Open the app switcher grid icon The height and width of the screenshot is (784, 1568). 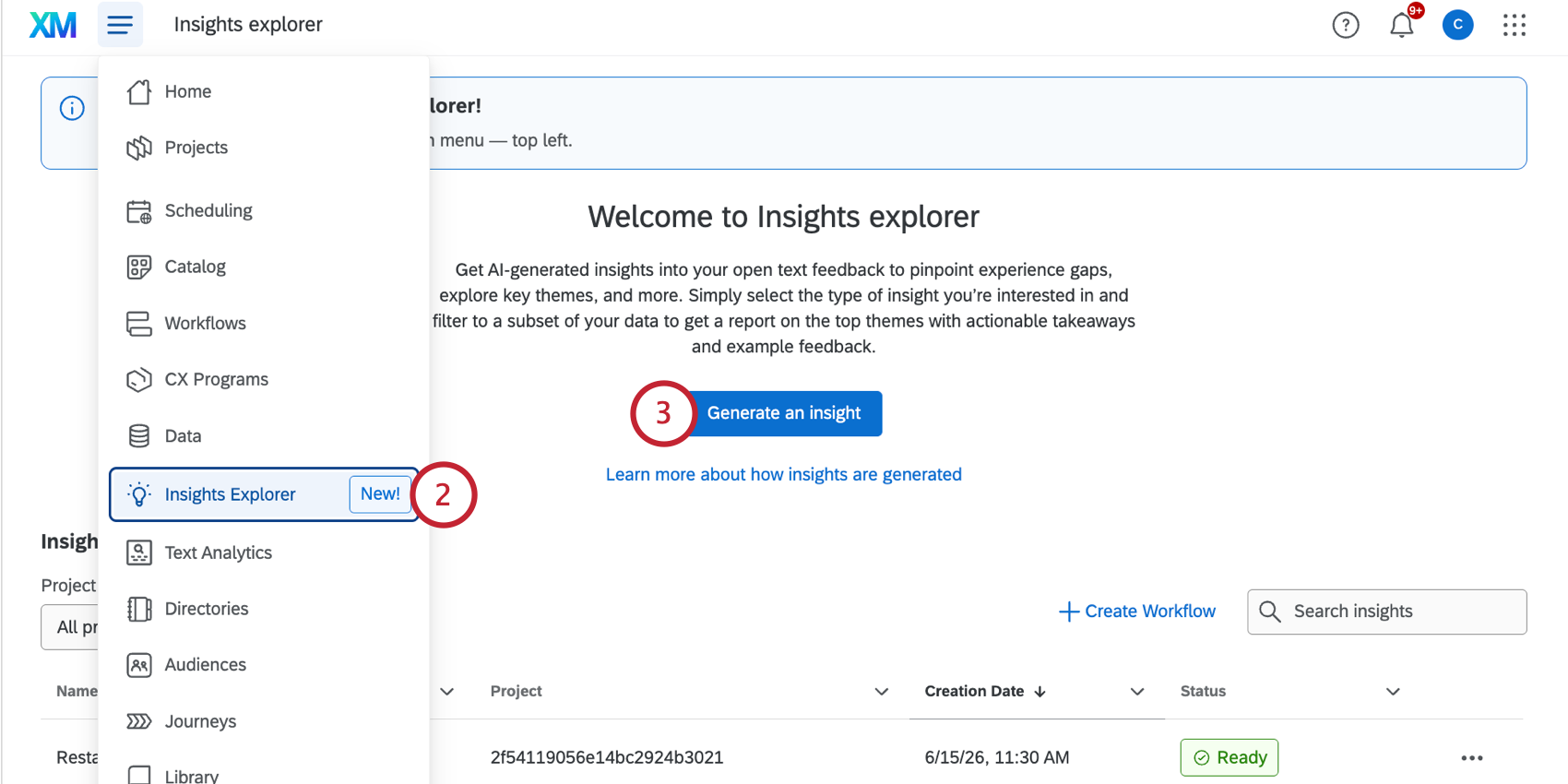point(1515,25)
